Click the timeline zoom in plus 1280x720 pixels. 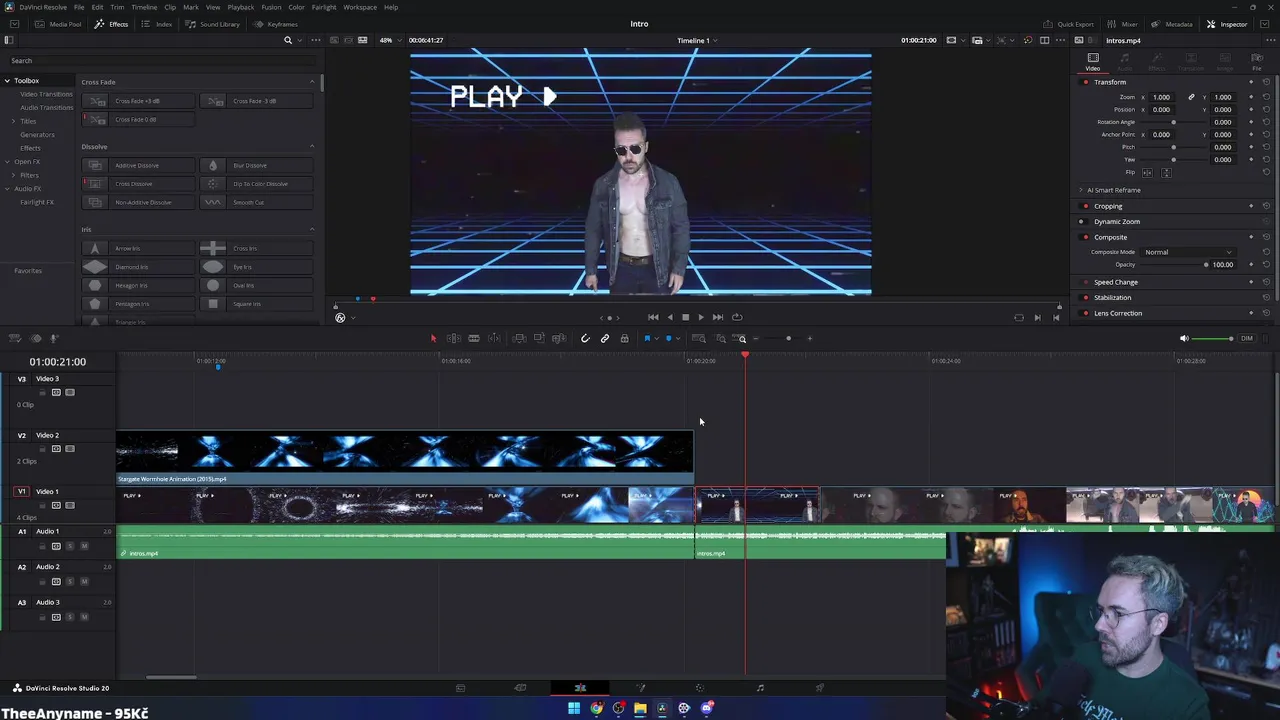point(810,339)
